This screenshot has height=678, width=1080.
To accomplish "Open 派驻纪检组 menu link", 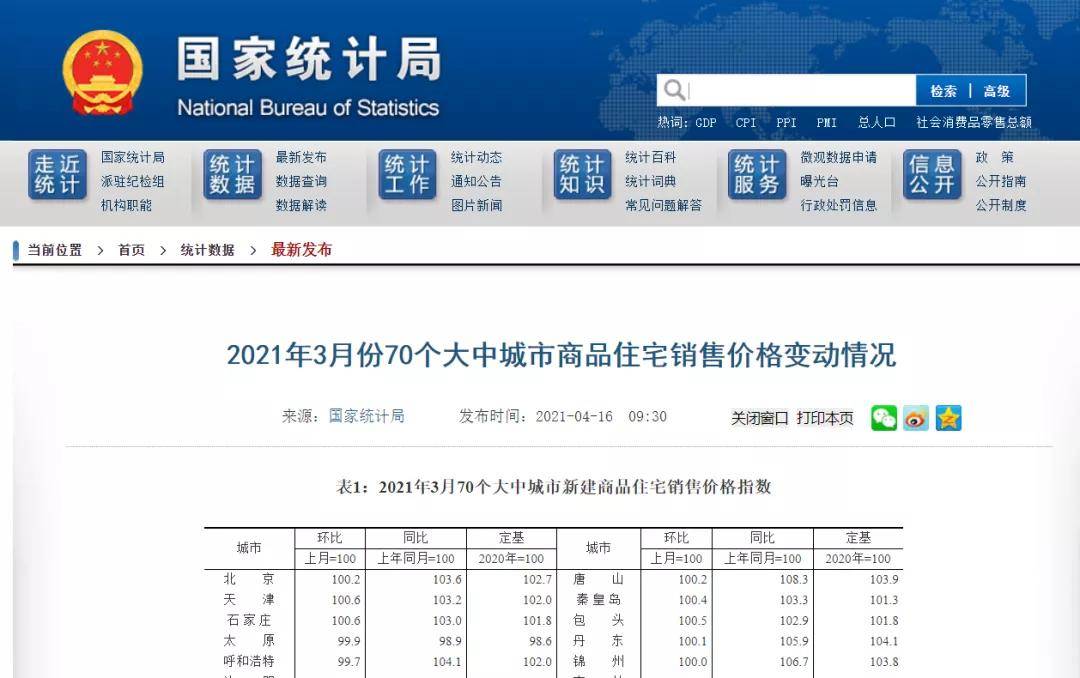I will [133, 181].
